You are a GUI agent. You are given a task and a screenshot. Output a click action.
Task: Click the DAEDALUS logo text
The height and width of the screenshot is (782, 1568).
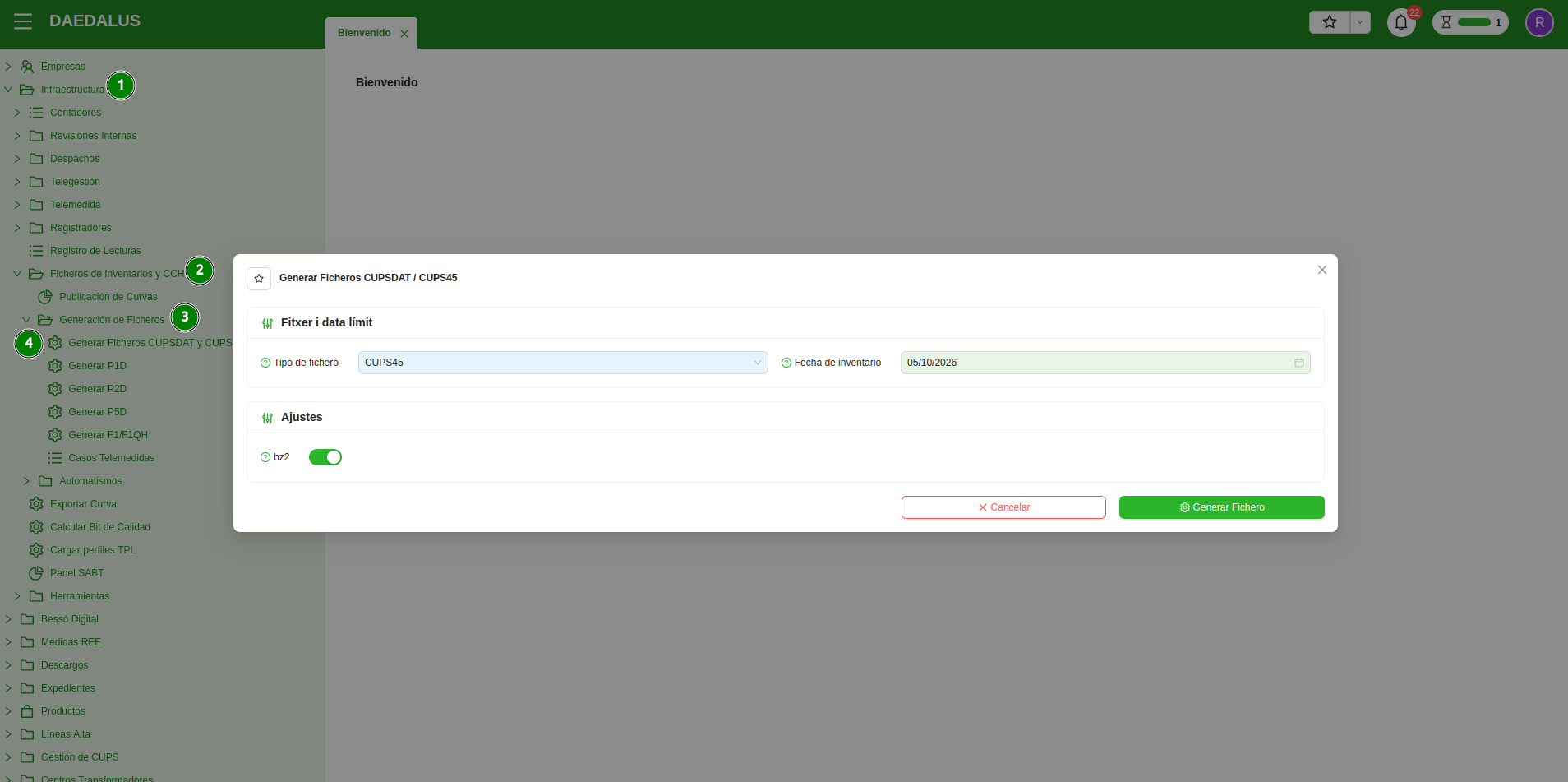point(95,21)
